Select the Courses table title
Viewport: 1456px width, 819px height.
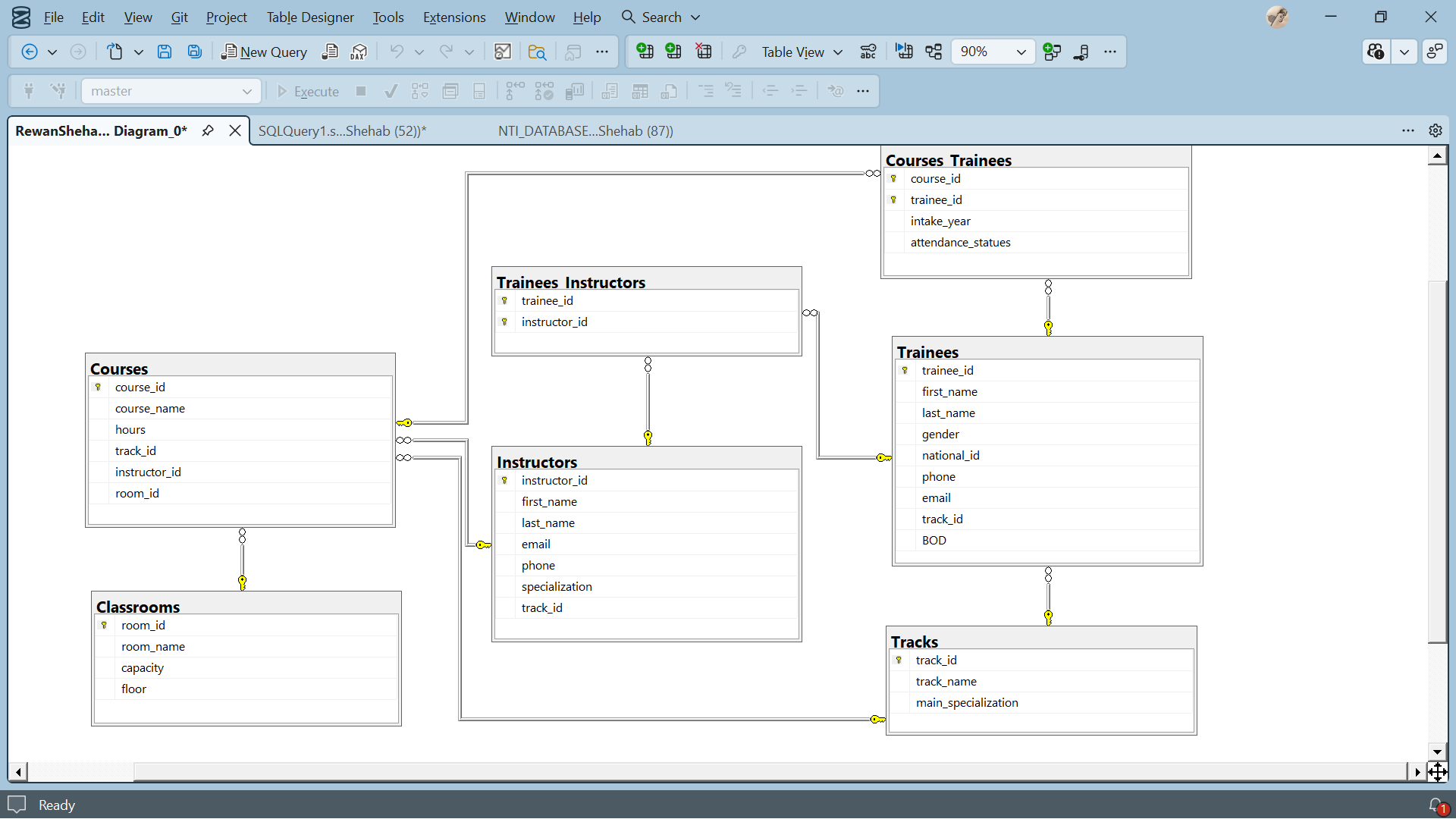tap(119, 369)
